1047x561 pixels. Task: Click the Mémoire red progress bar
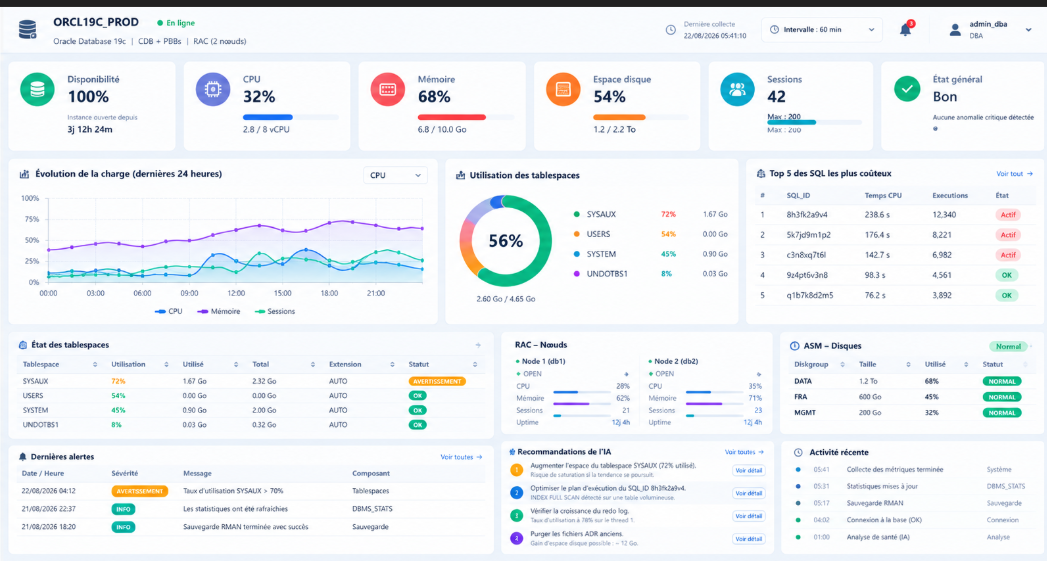click(x=466, y=118)
